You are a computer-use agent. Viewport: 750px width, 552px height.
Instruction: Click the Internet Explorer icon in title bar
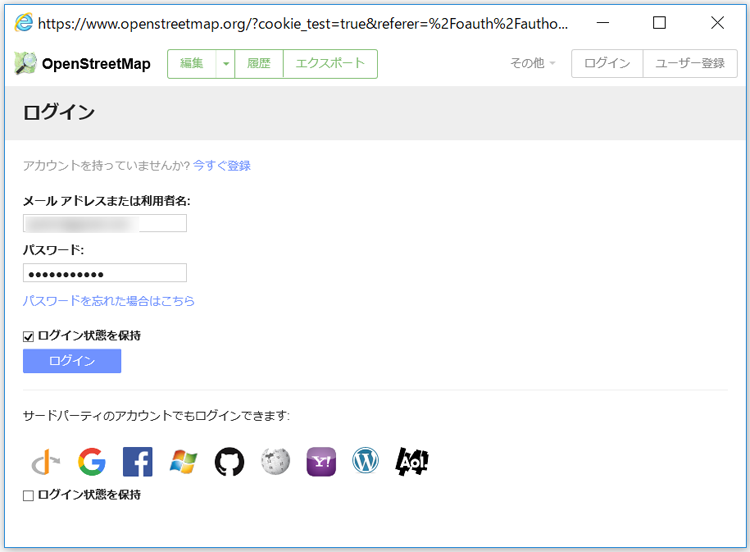point(24,22)
